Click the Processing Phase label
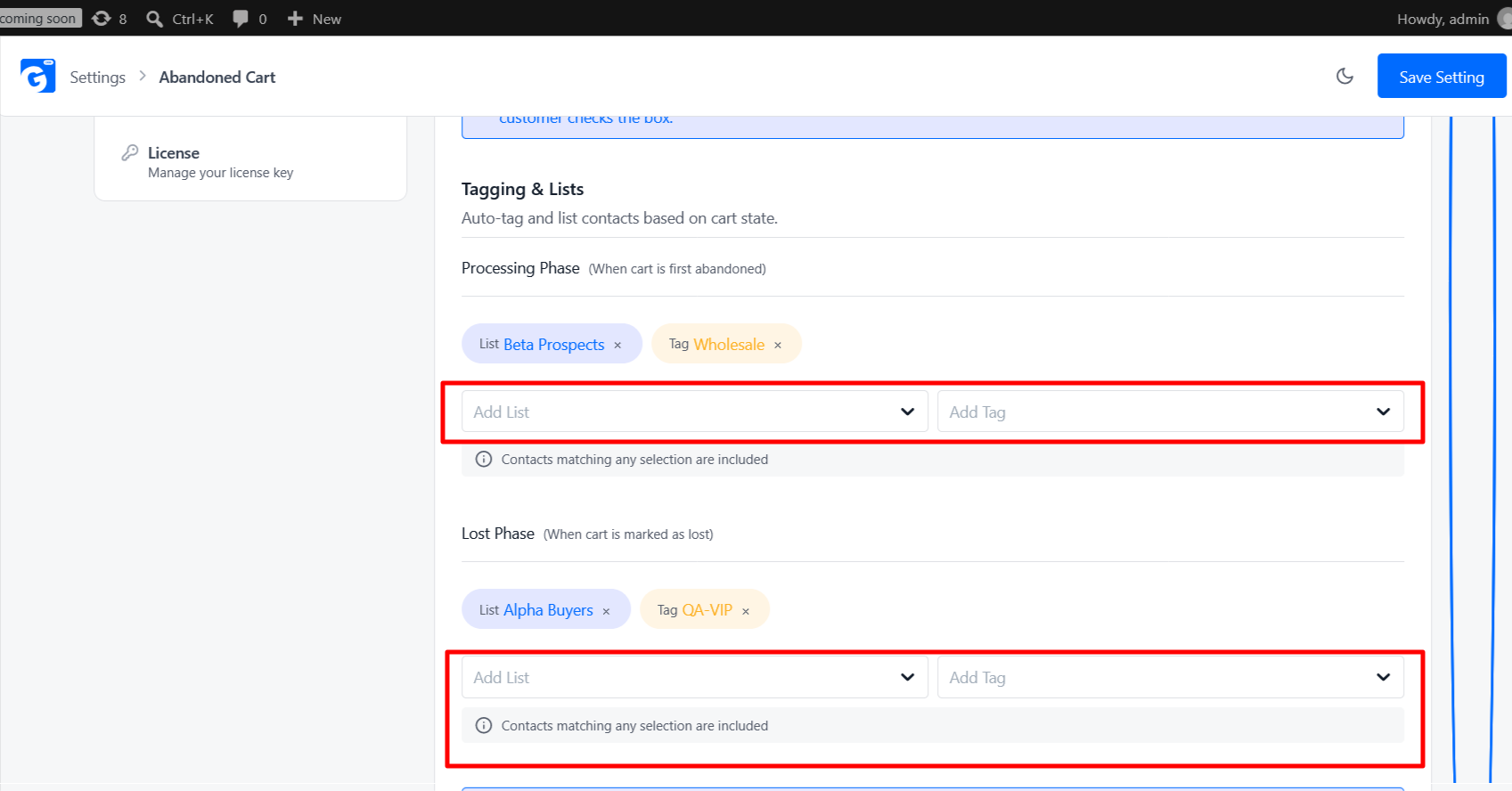The height and width of the screenshot is (791, 1512). (x=520, y=268)
